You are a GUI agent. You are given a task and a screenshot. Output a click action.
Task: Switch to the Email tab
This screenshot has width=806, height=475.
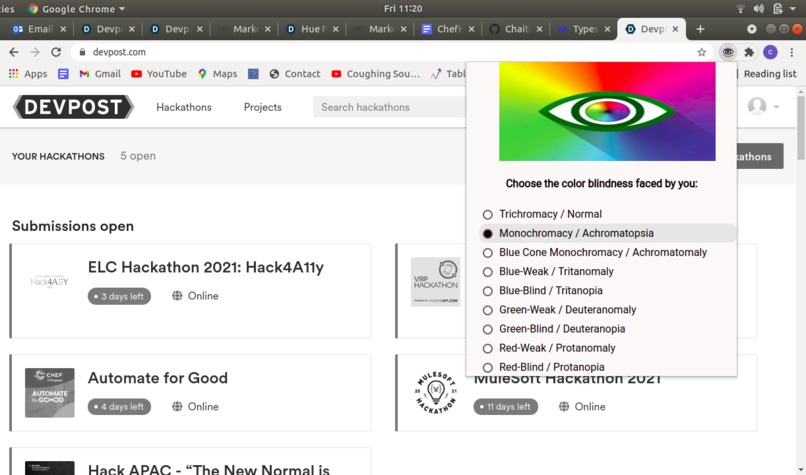pyautogui.click(x=40, y=29)
